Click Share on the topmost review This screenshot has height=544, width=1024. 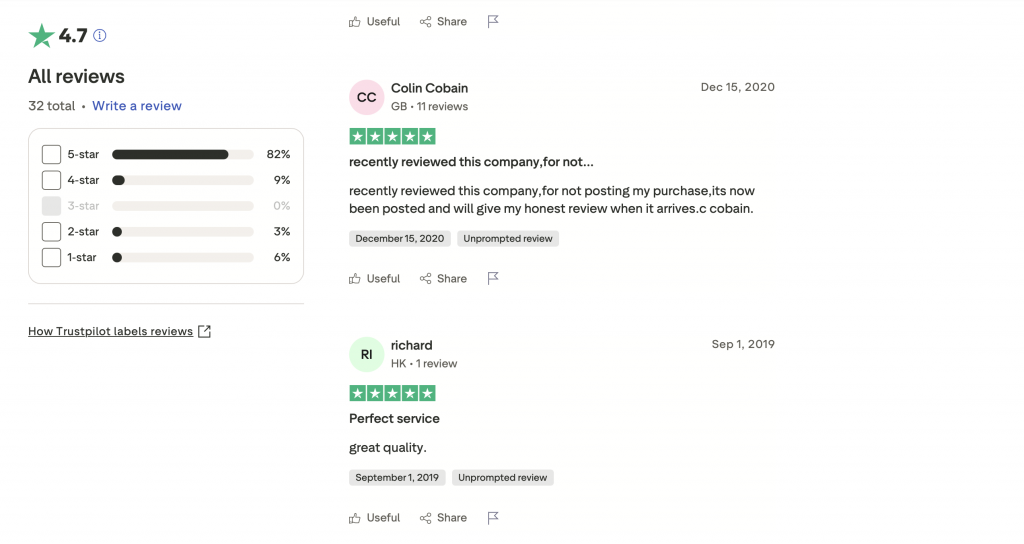[443, 22]
